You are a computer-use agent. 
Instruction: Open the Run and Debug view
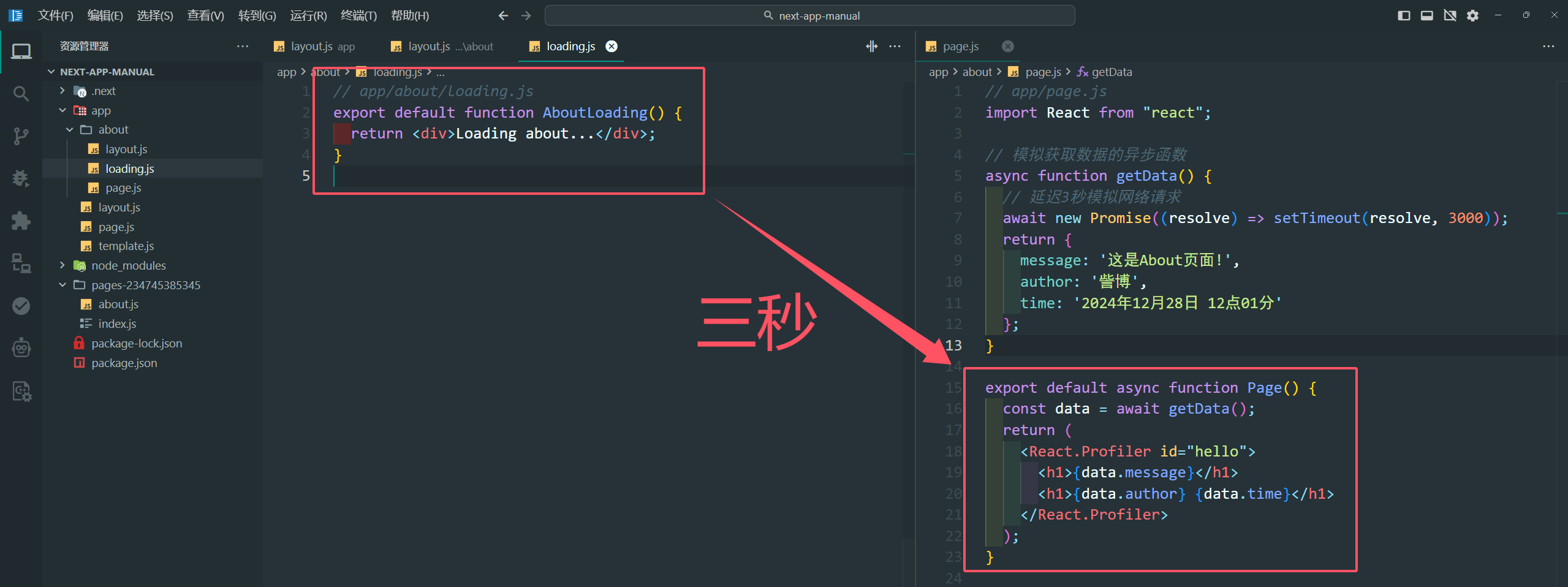pyautogui.click(x=21, y=178)
